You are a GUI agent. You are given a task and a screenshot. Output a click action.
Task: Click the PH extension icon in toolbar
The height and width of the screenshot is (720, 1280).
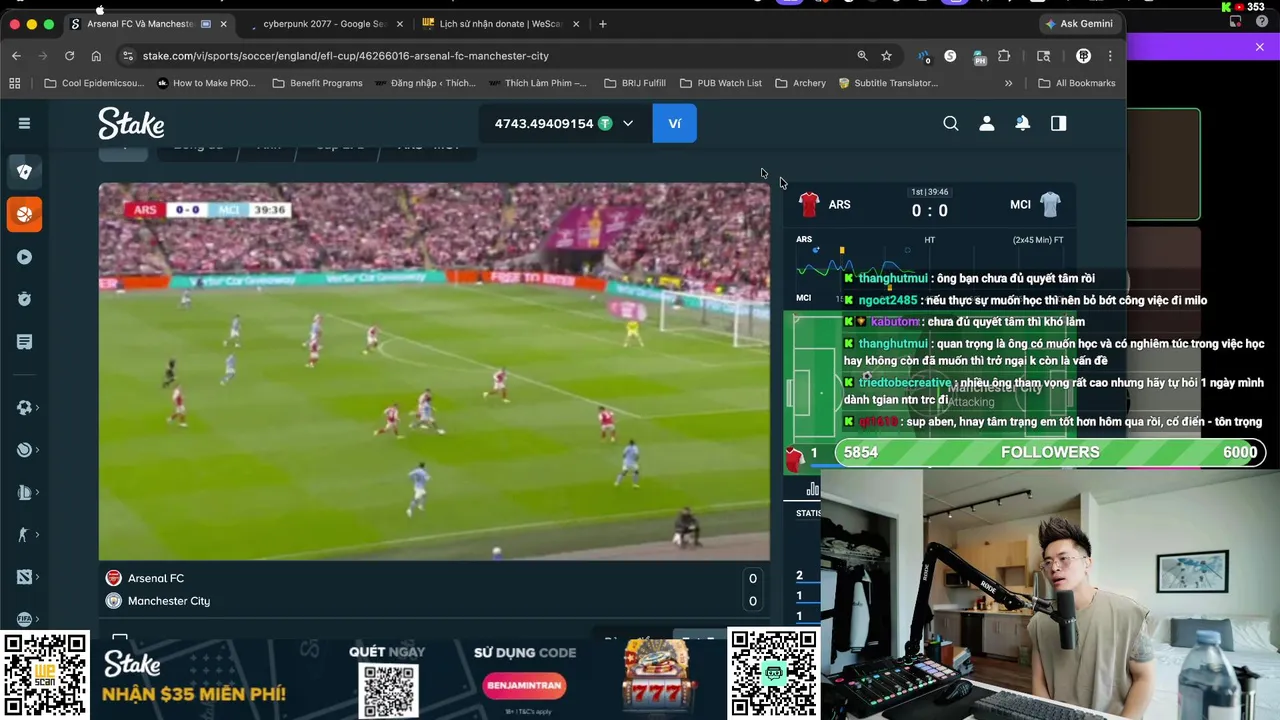980,56
